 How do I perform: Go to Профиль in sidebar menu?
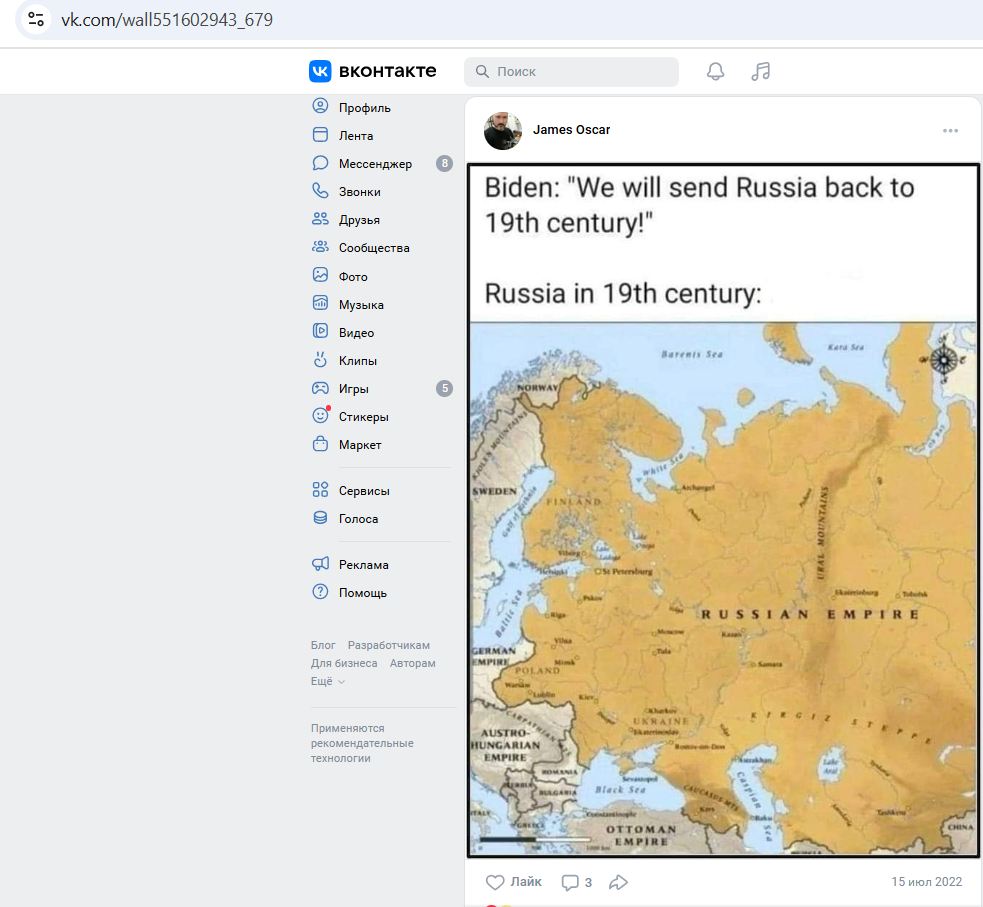364,108
